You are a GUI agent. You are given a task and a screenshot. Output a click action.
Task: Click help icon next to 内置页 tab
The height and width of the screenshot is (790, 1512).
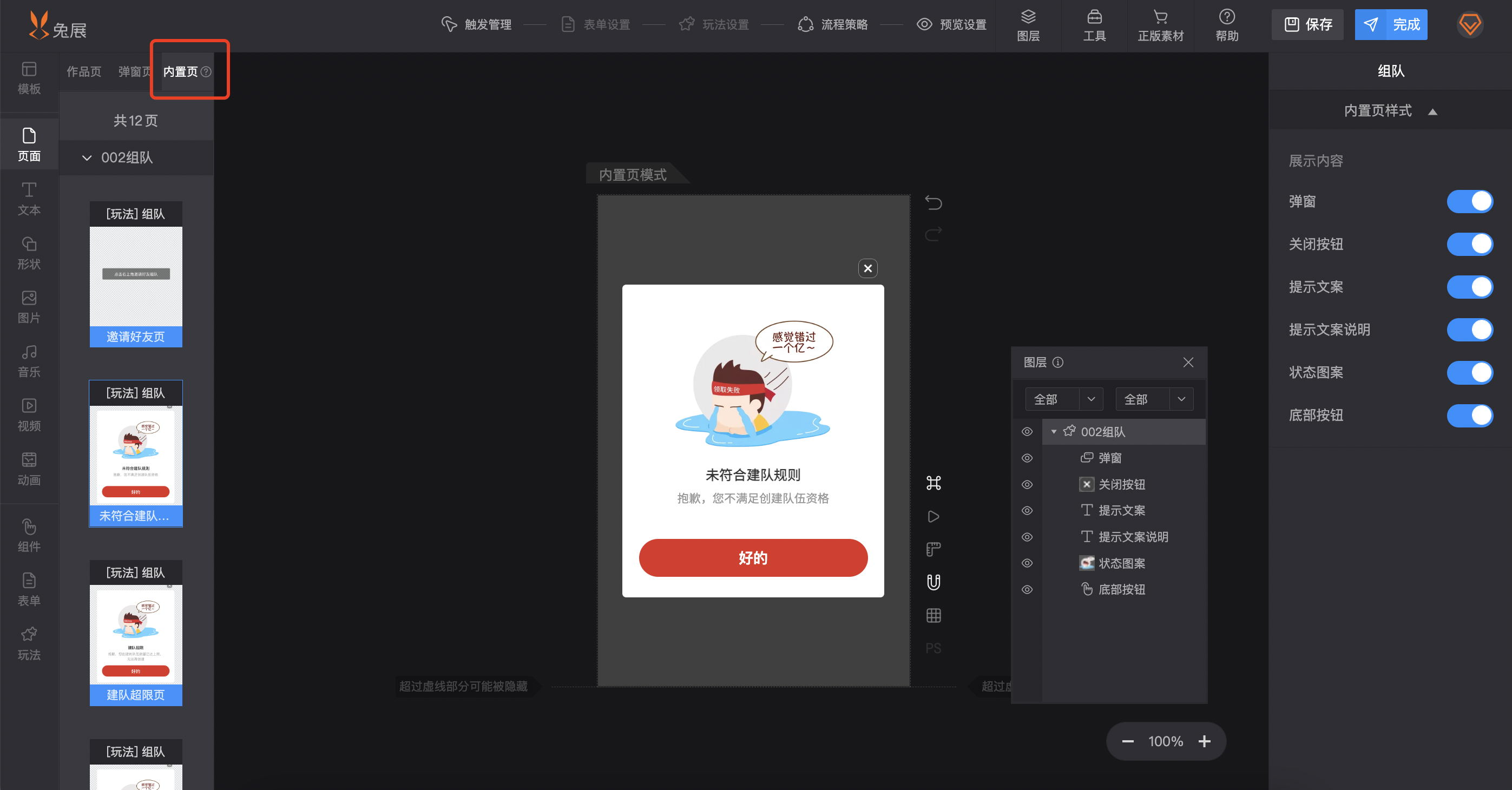[206, 71]
